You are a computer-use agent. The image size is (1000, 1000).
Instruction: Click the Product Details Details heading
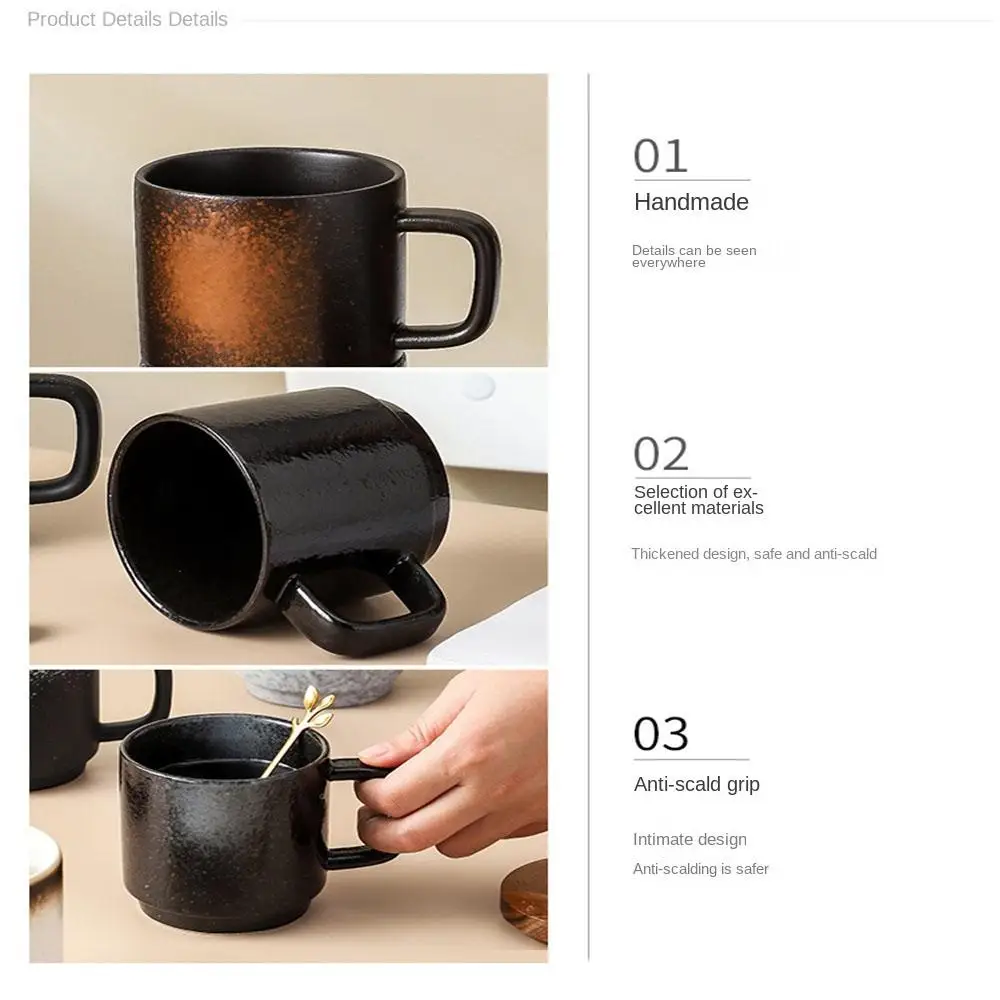(x=127, y=19)
